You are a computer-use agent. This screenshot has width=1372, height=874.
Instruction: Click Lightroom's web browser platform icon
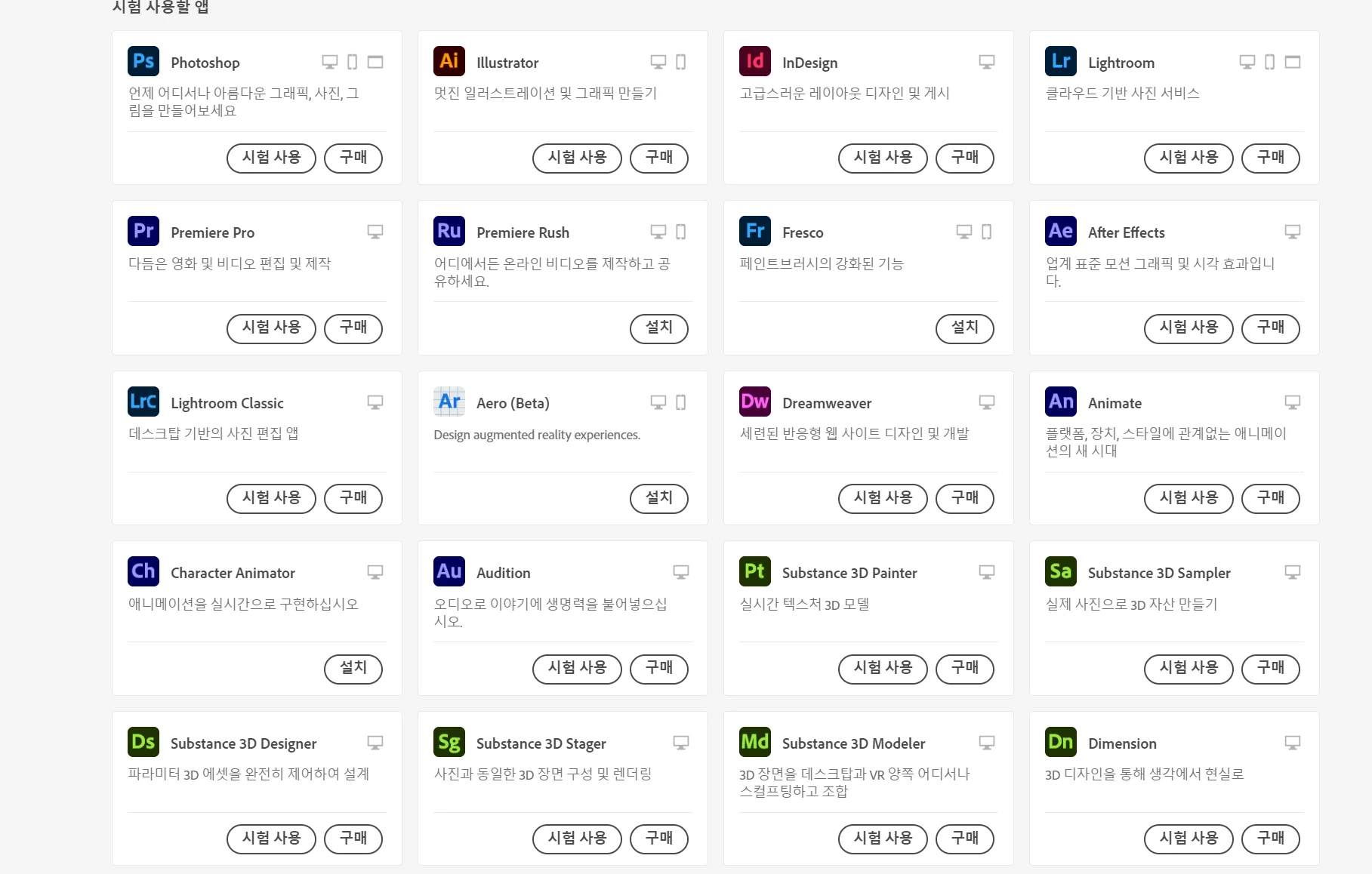(x=1293, y=62)
